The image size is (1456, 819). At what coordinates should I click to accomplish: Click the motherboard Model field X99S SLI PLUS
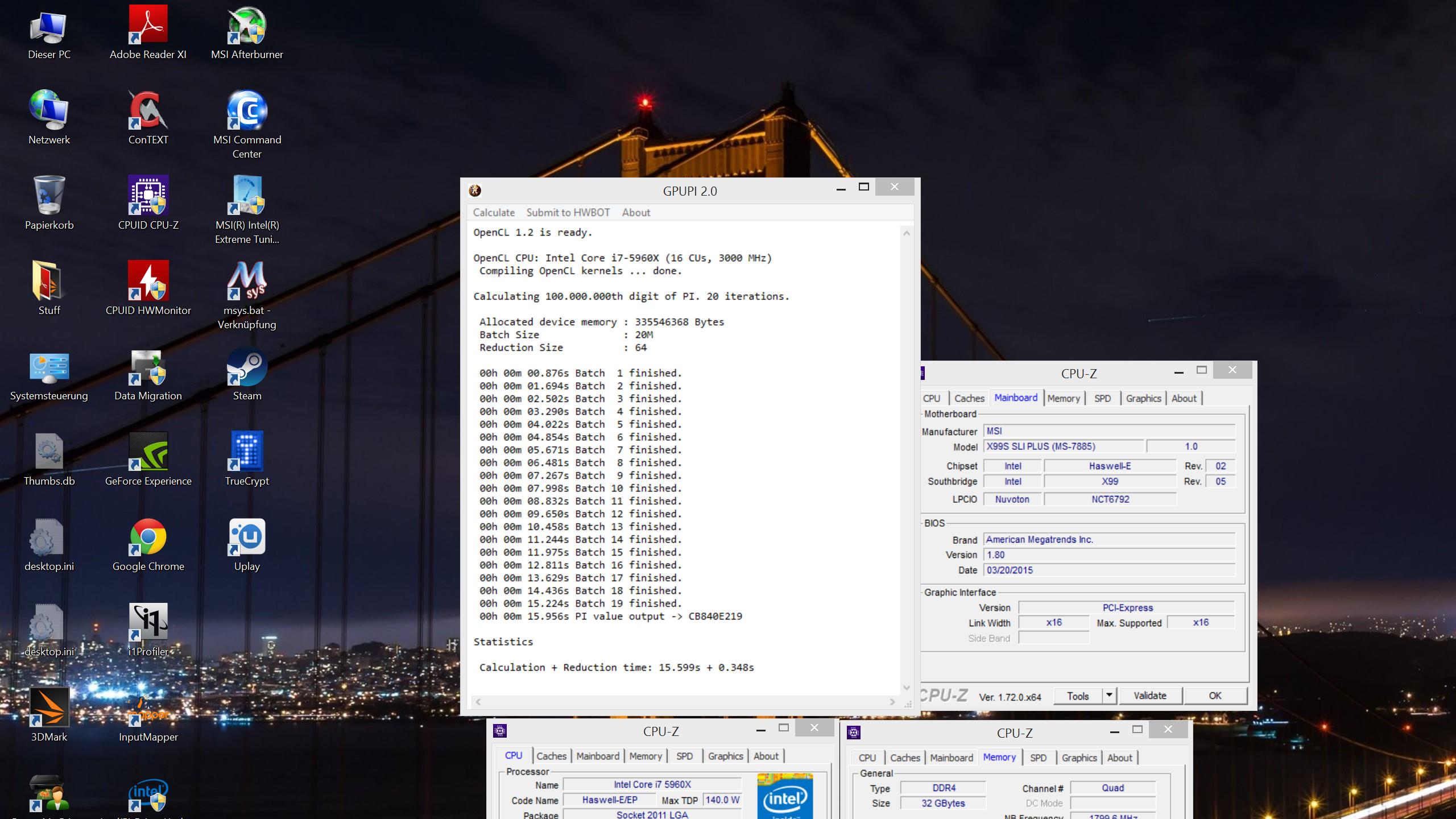[x=1064, y=446]
